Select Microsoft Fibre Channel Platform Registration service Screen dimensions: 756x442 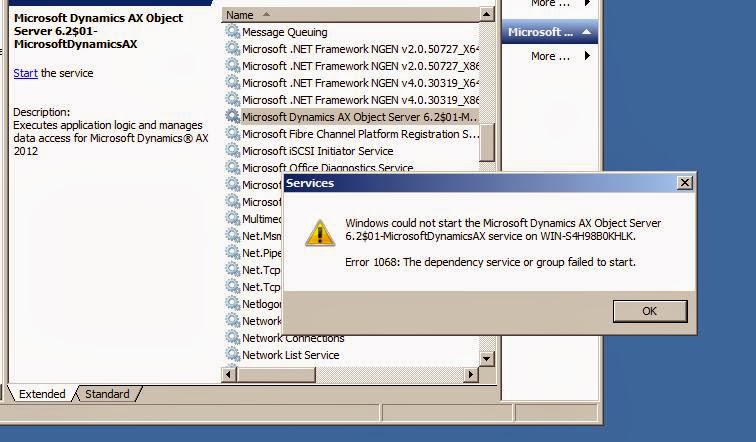point(360,134)
